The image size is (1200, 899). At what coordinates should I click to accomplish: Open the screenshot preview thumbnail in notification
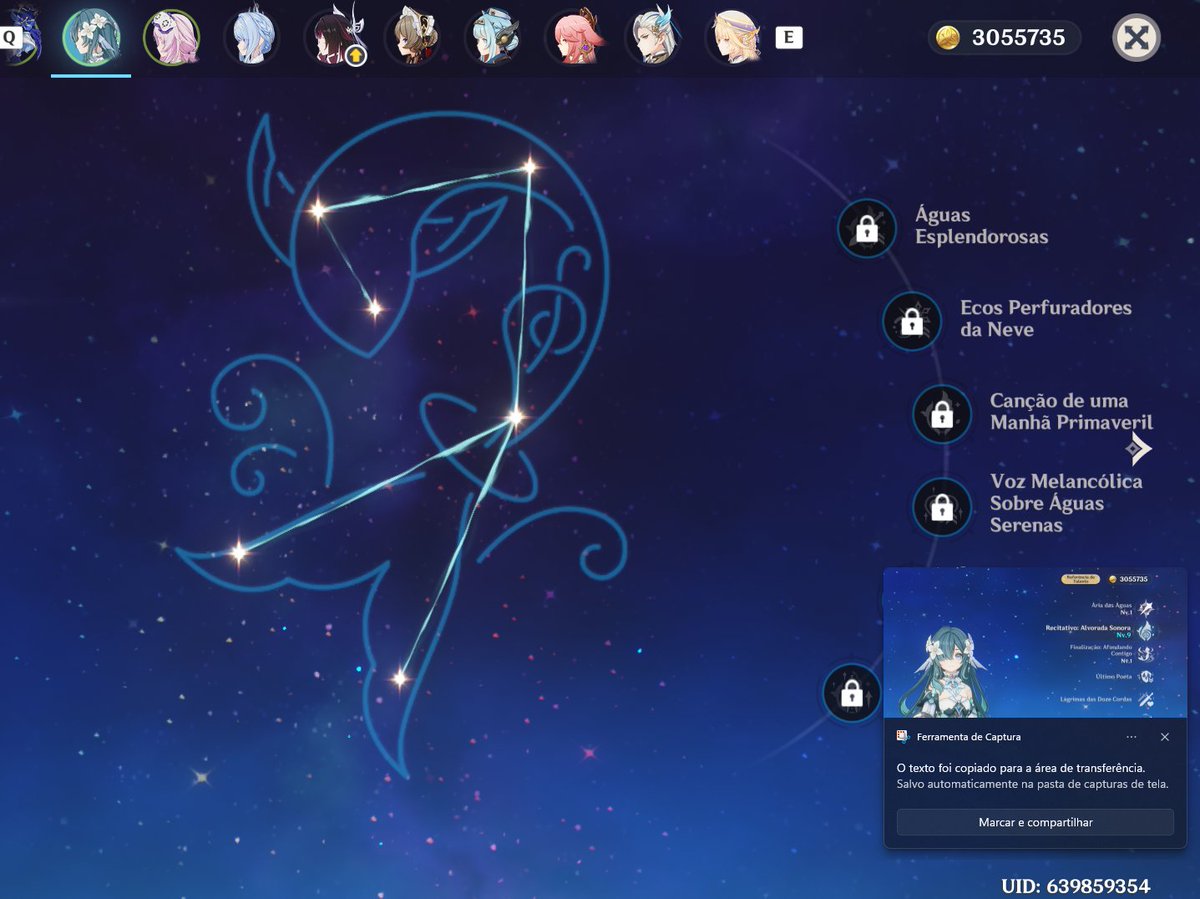tap(1035, 643)
